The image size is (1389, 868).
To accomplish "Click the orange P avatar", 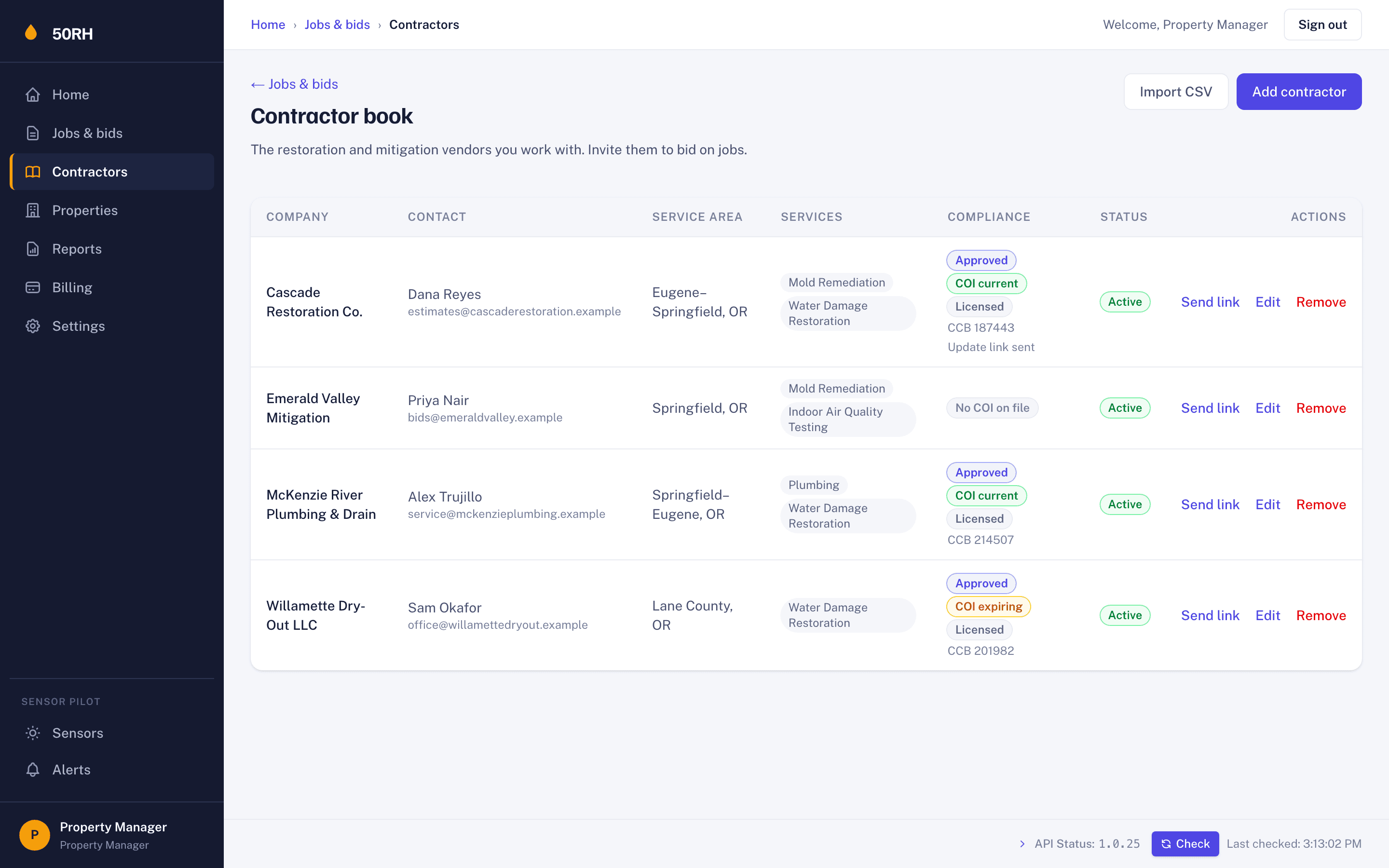I will (34, 835).
